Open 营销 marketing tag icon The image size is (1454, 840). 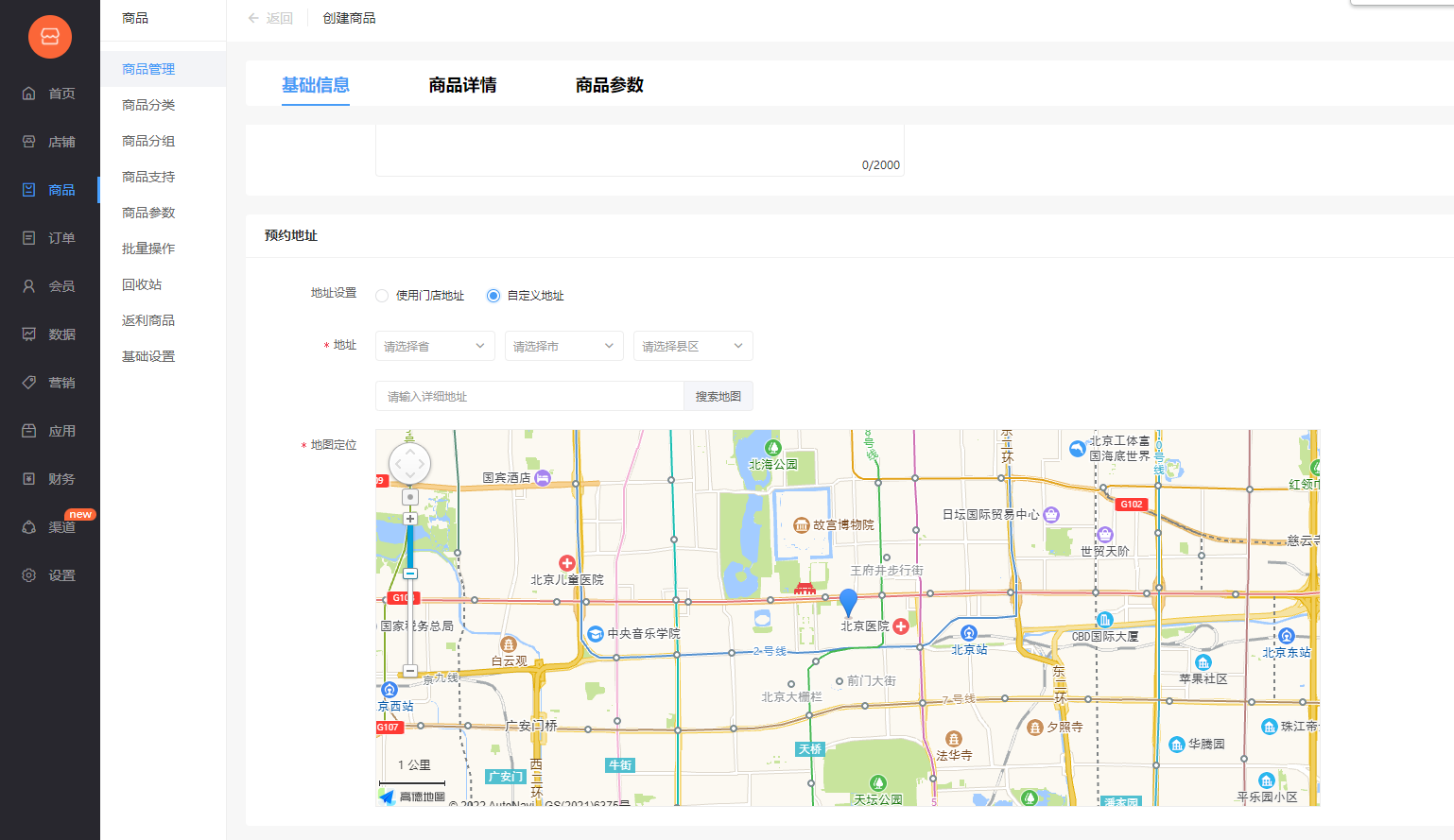[29, 383]
